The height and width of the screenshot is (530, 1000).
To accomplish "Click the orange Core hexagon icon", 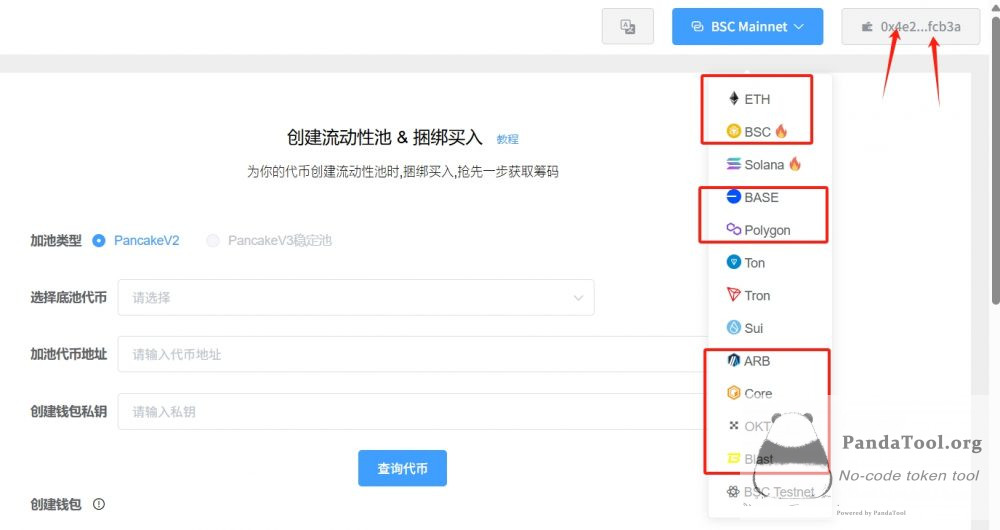I will [x=734, y=393].
